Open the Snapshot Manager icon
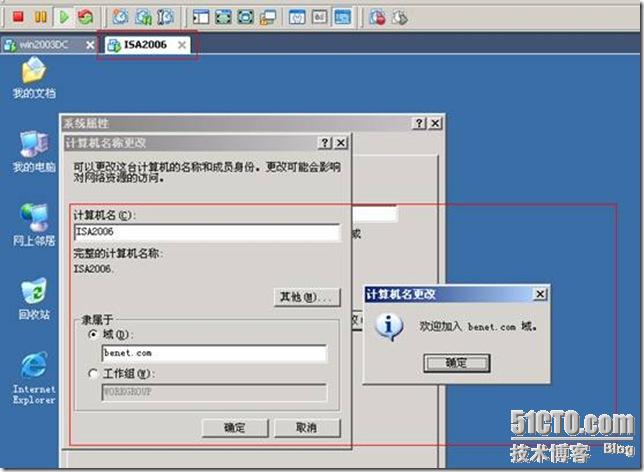The height and width of the screenshot is (472, 644). [166, 17]
